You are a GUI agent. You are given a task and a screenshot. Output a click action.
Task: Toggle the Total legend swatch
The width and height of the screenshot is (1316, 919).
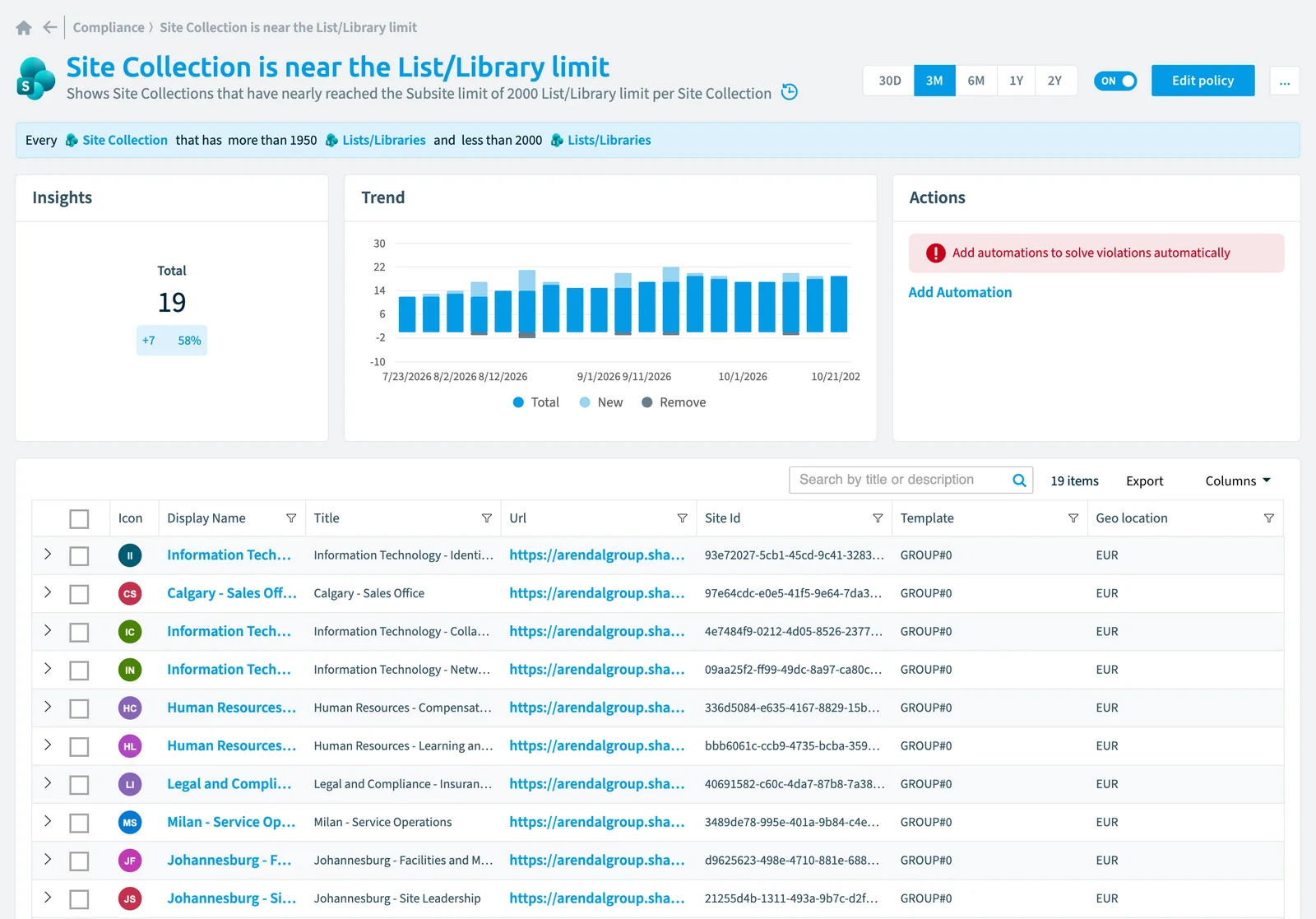pyautogui.click(x=518, y=402)
